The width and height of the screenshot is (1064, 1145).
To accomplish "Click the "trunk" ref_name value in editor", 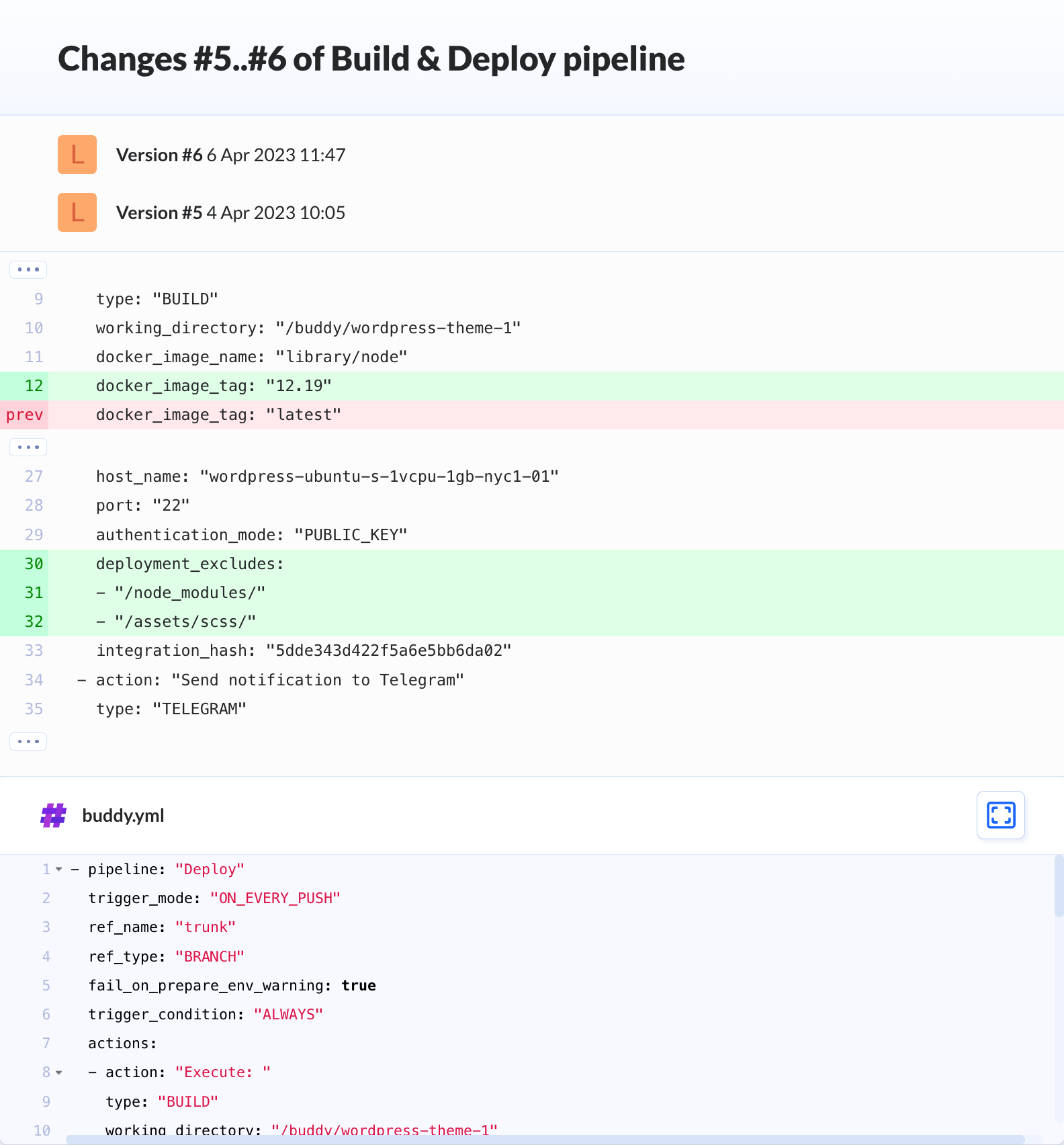I will pyautogui.click(x=206, y=927).
